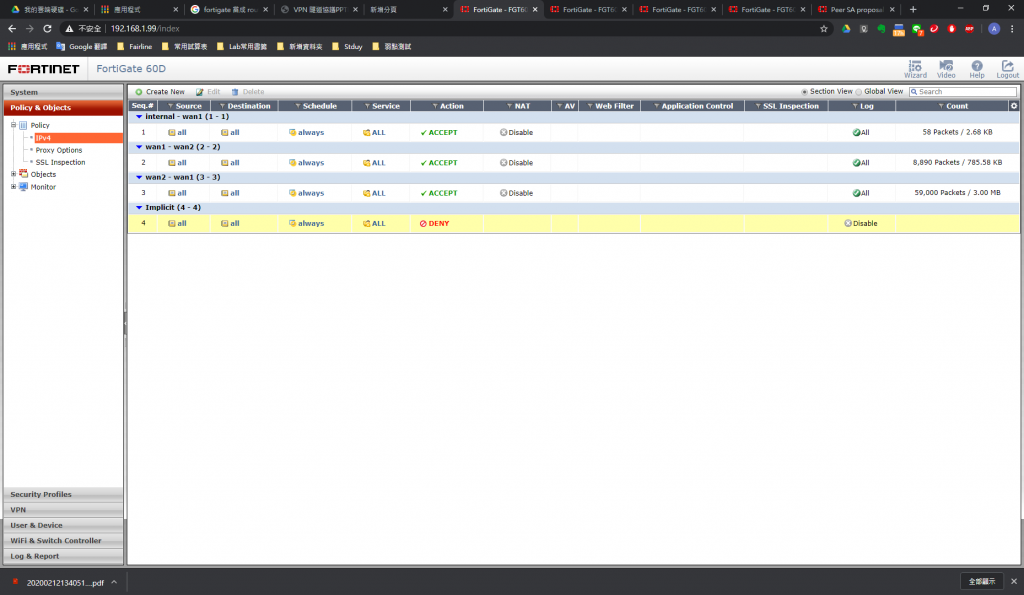This screenshot has height=595, width=1024.
Task: Collapse the Implicit section
Action: [x=138, y=208]
